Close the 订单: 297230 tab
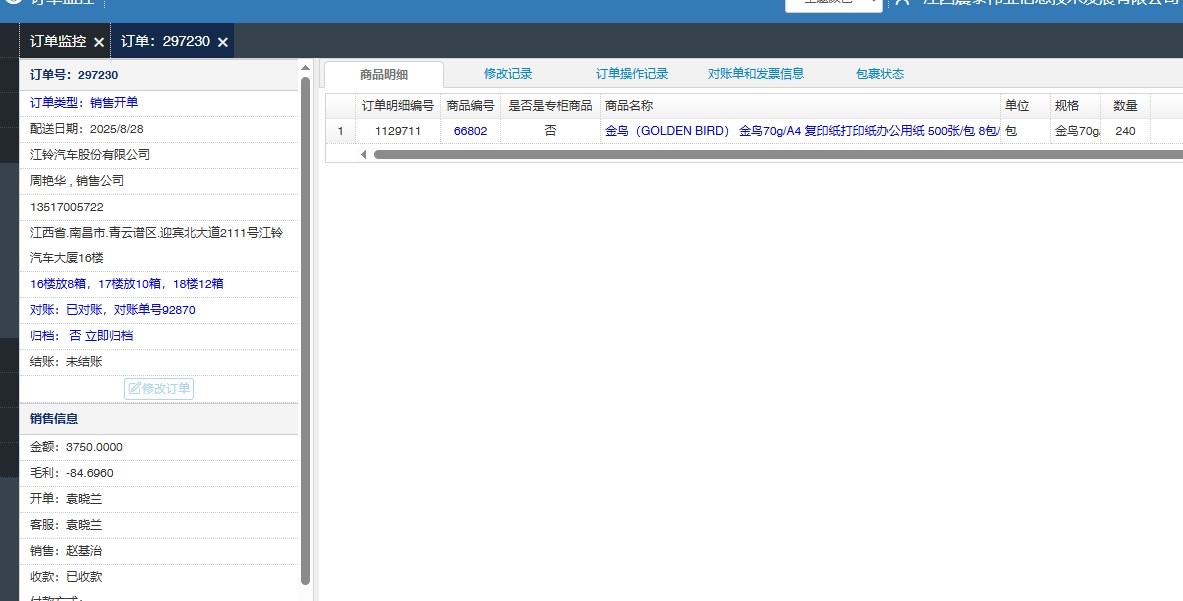Screen dimensions: 1183x601 coord(223,42)
